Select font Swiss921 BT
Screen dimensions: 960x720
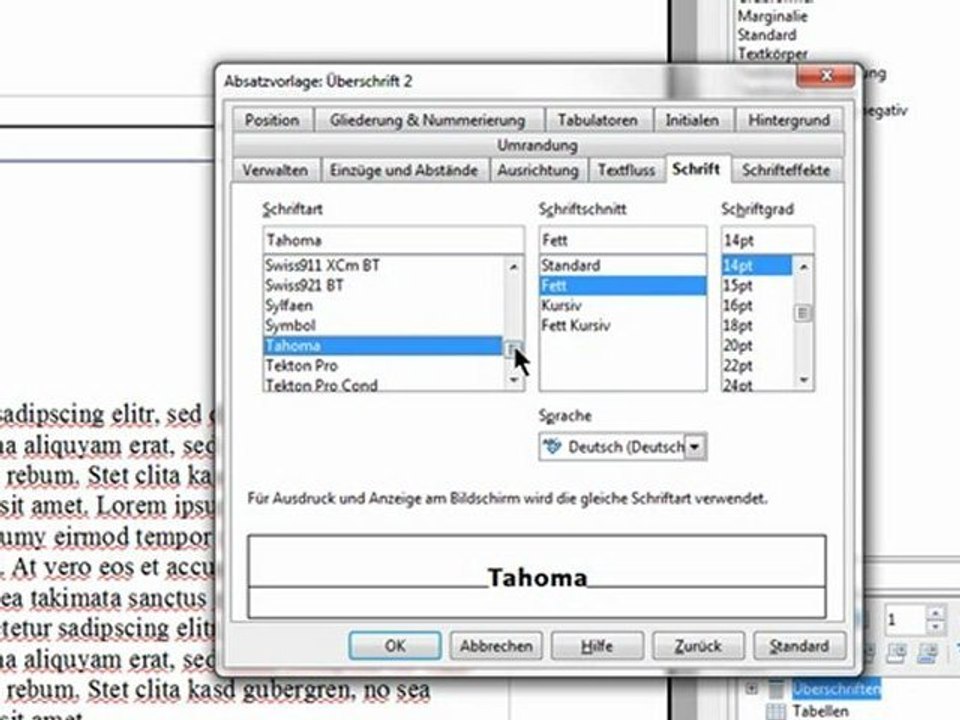click(x=383, y=285)
